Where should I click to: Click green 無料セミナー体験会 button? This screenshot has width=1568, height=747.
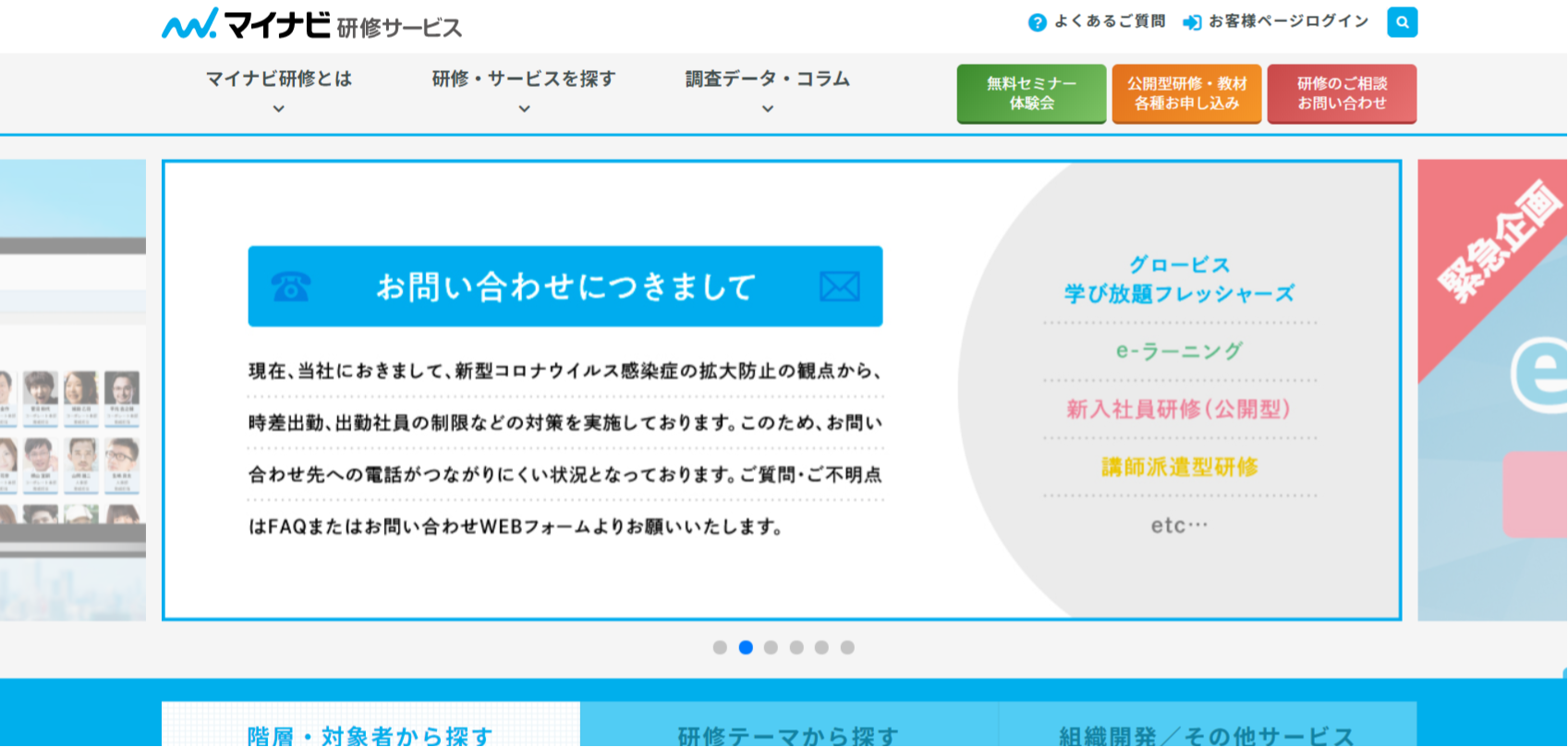point(1031,93)
